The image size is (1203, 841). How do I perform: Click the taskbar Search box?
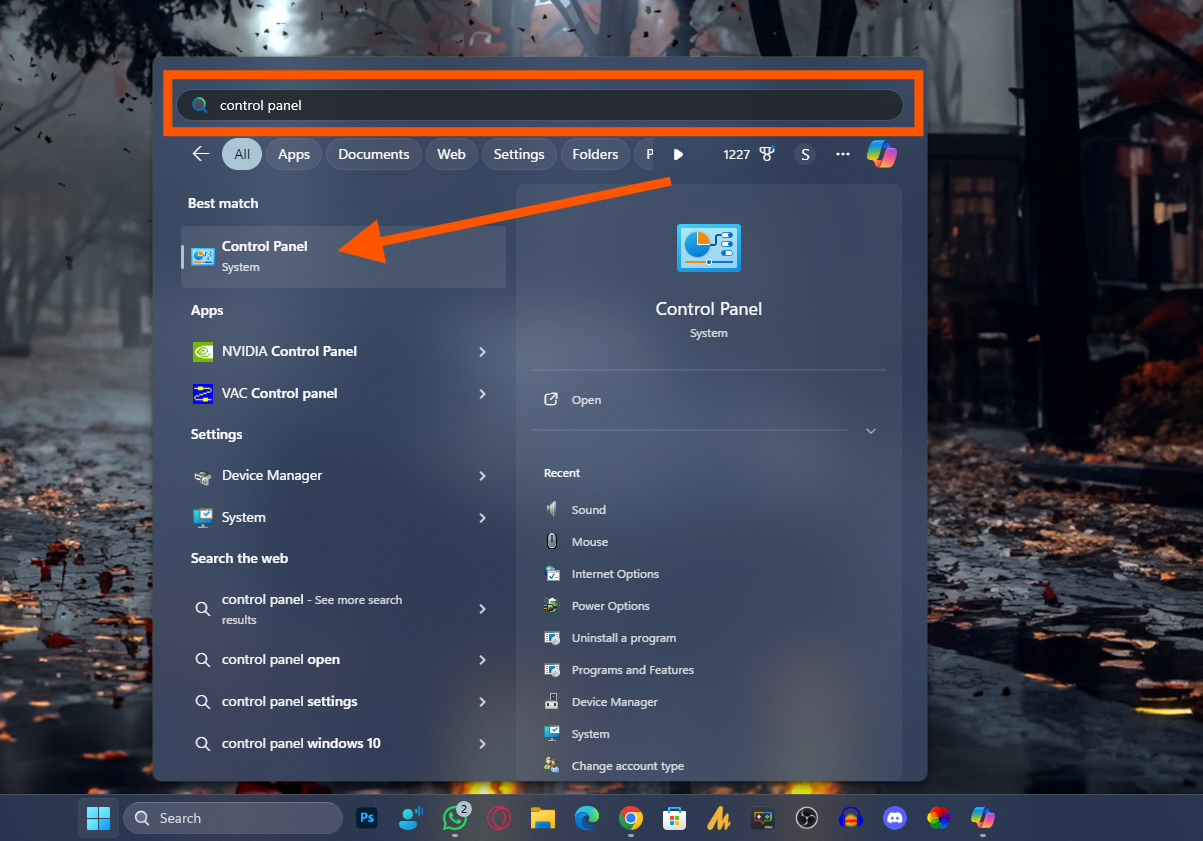click(233, 818)
